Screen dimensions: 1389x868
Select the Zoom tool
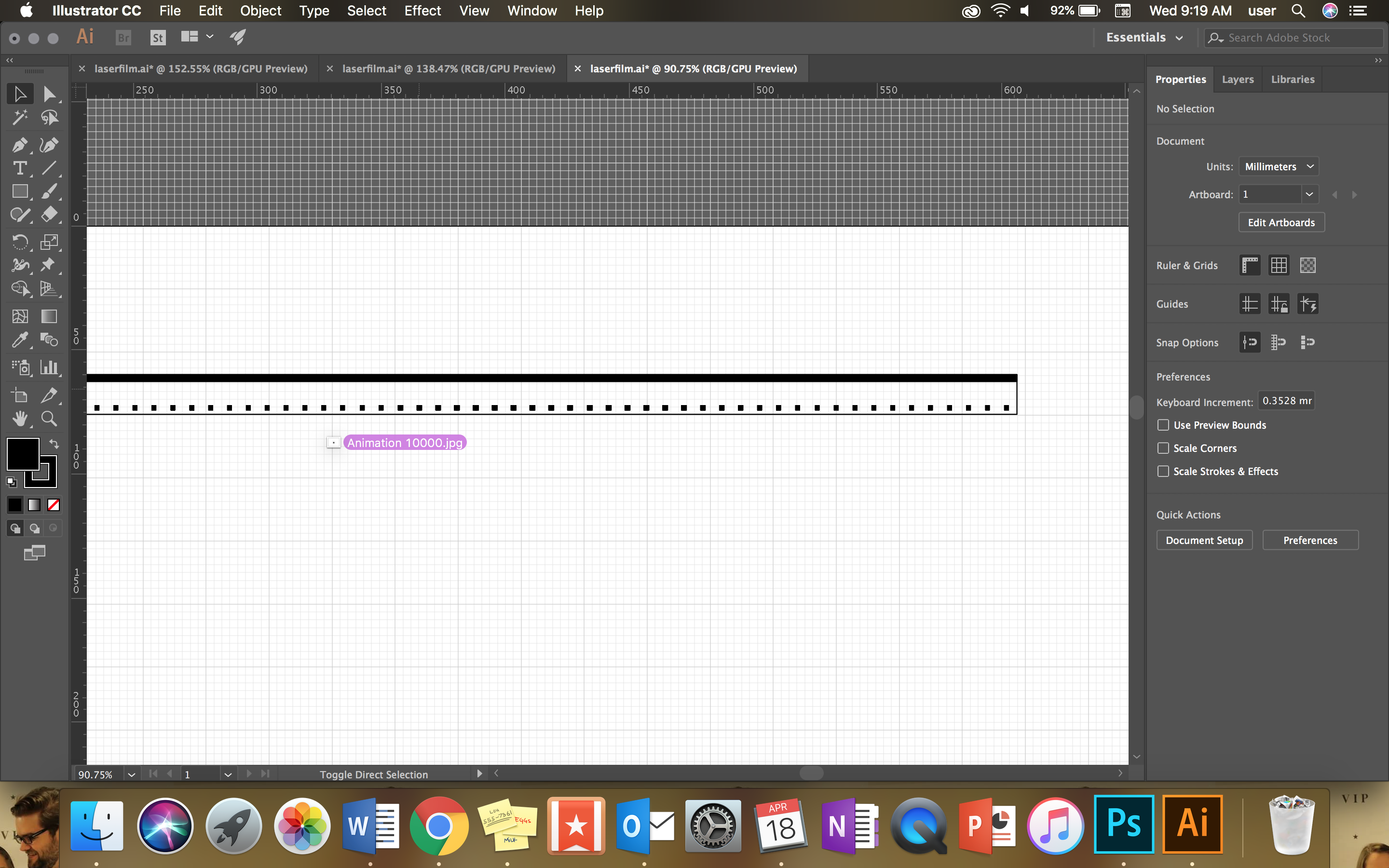click(x=48, y=419)
